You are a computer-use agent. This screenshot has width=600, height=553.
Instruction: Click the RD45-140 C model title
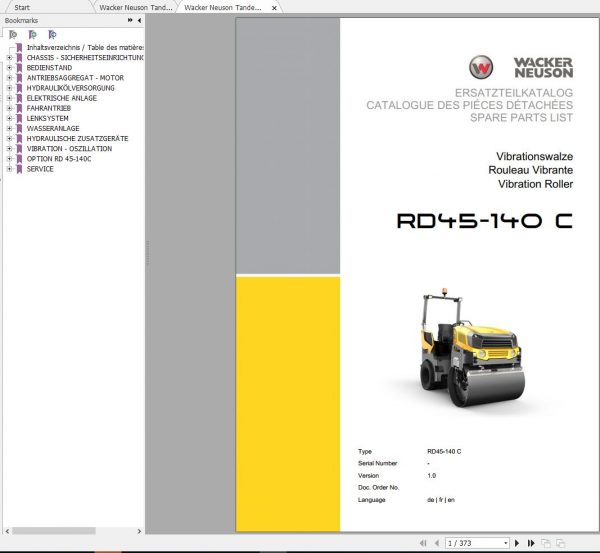click(485, 221)
